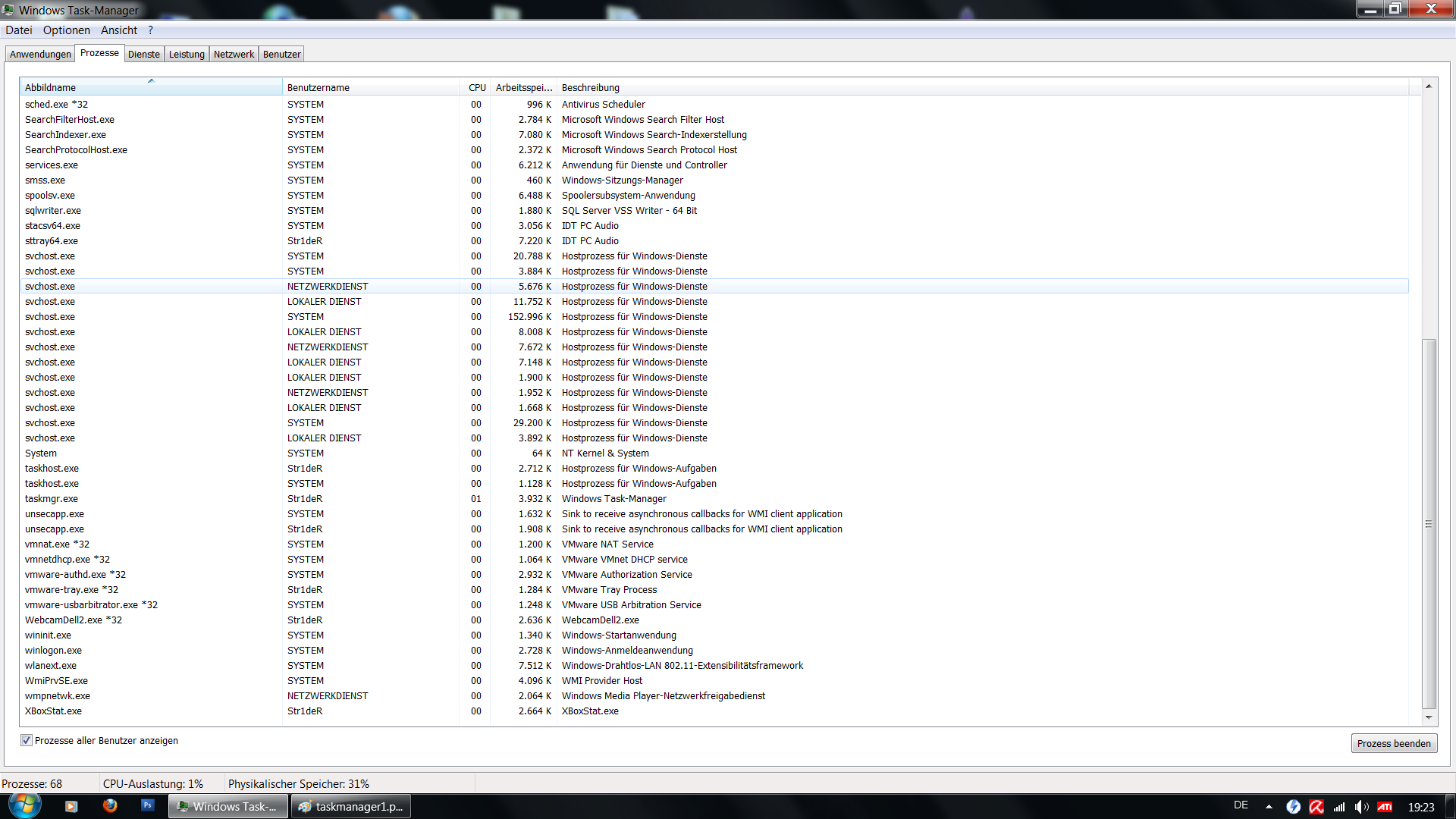Image resolution: width=1456 pixels, height=819 pixels.
Task: Open the network signal tray icon
Action: pyautogui.click(x=1339, y=807)
